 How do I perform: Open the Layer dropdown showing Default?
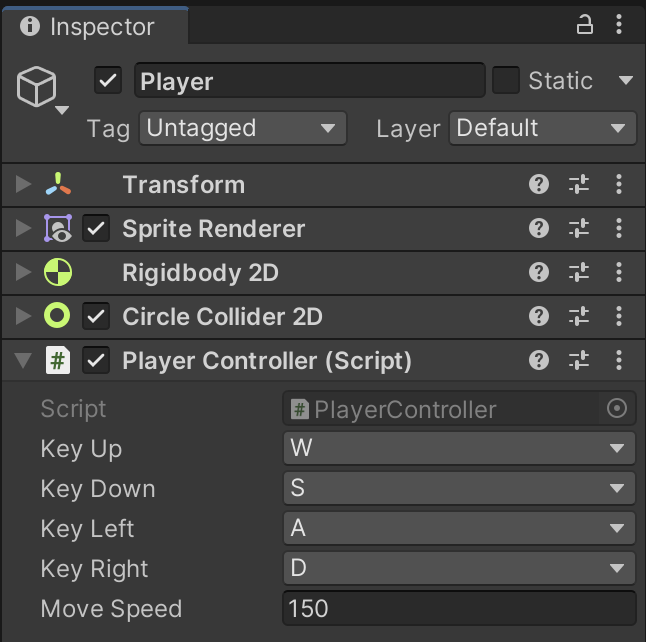click(542, 128)
